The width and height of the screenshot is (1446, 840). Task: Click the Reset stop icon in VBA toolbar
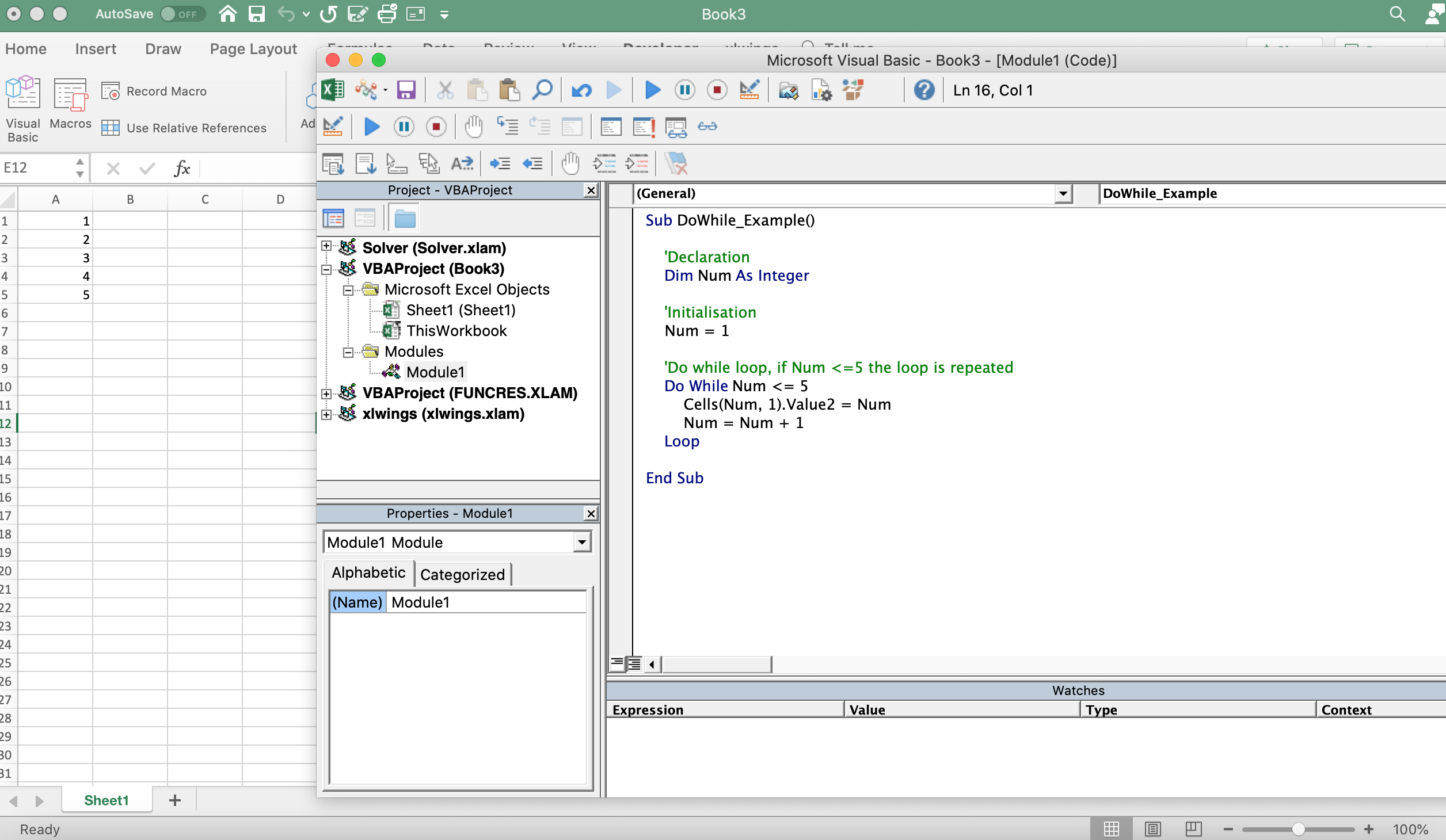click(717, 90)
